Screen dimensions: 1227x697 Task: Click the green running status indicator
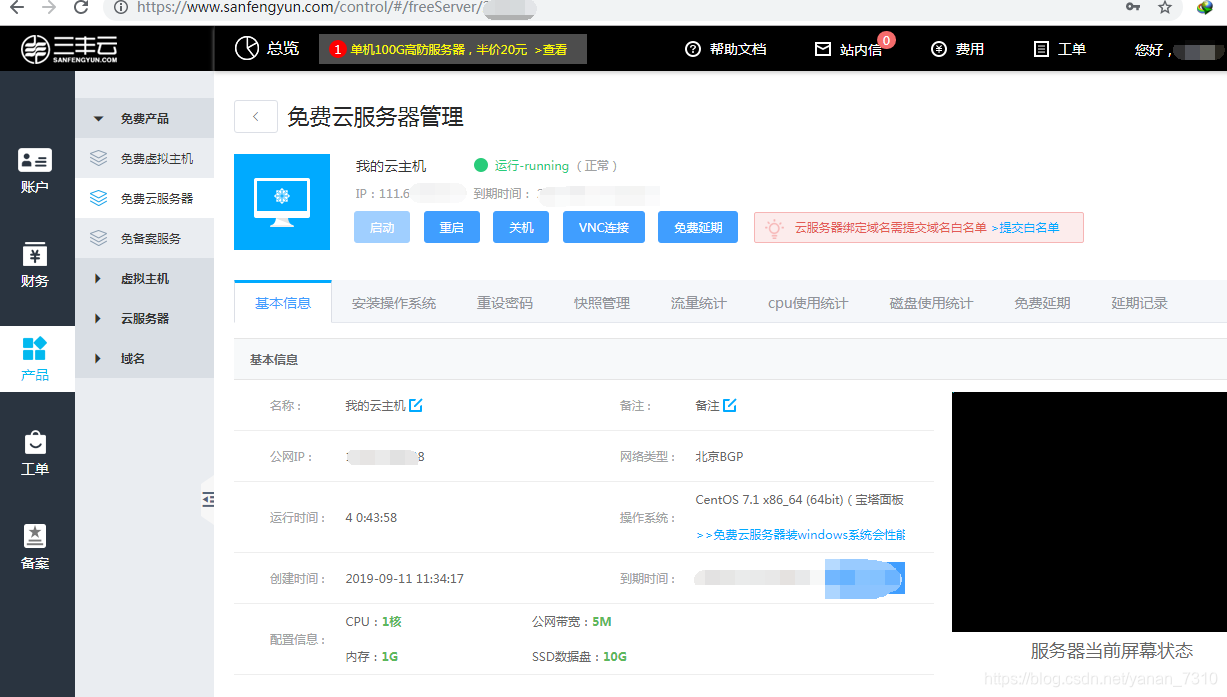[481, 166]
